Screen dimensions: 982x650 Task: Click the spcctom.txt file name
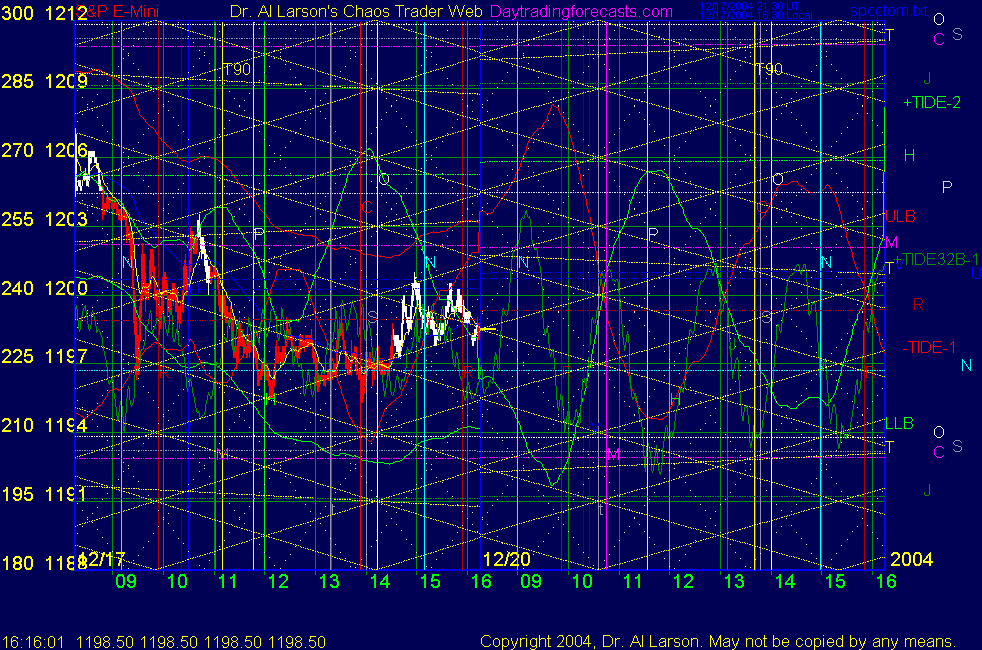(x=889, y=11)
